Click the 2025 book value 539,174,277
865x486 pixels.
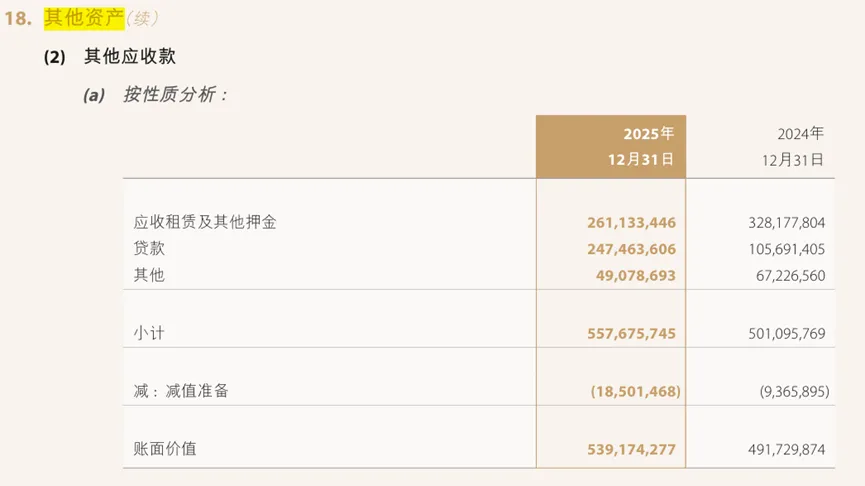pos(631,450)
